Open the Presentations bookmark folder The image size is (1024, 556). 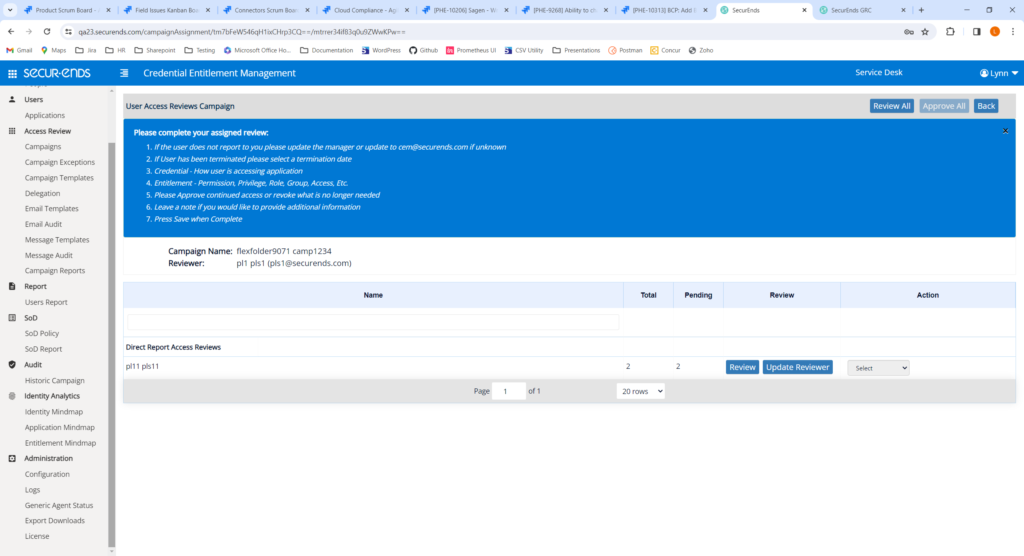tap(576, 50)
